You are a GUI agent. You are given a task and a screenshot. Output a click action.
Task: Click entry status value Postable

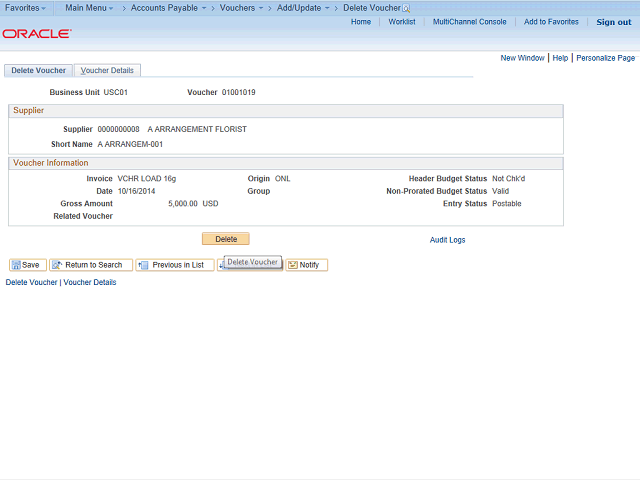[x=507, y=203]
